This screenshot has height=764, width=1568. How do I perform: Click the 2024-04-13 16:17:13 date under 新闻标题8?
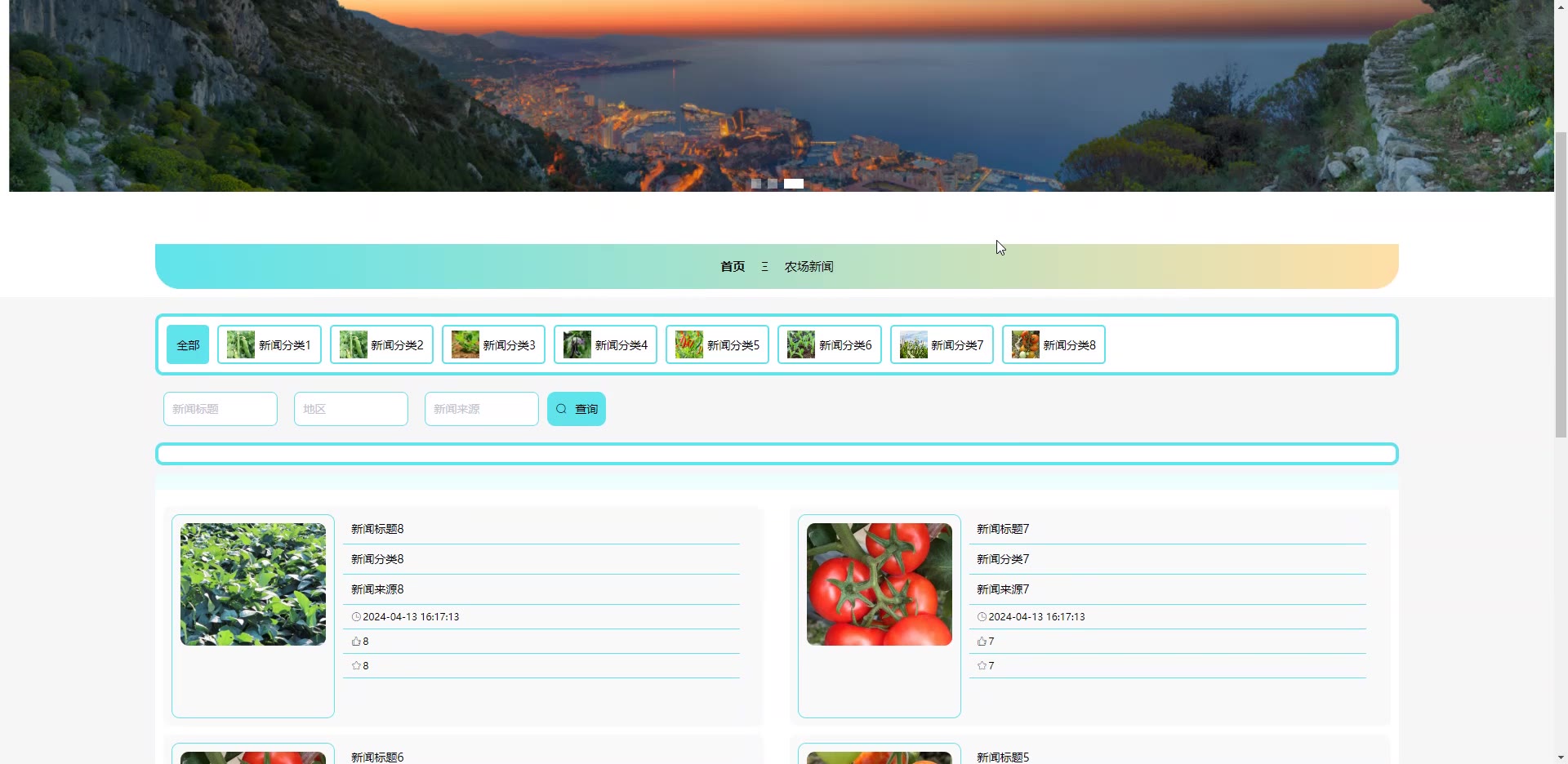pos(411,617)
